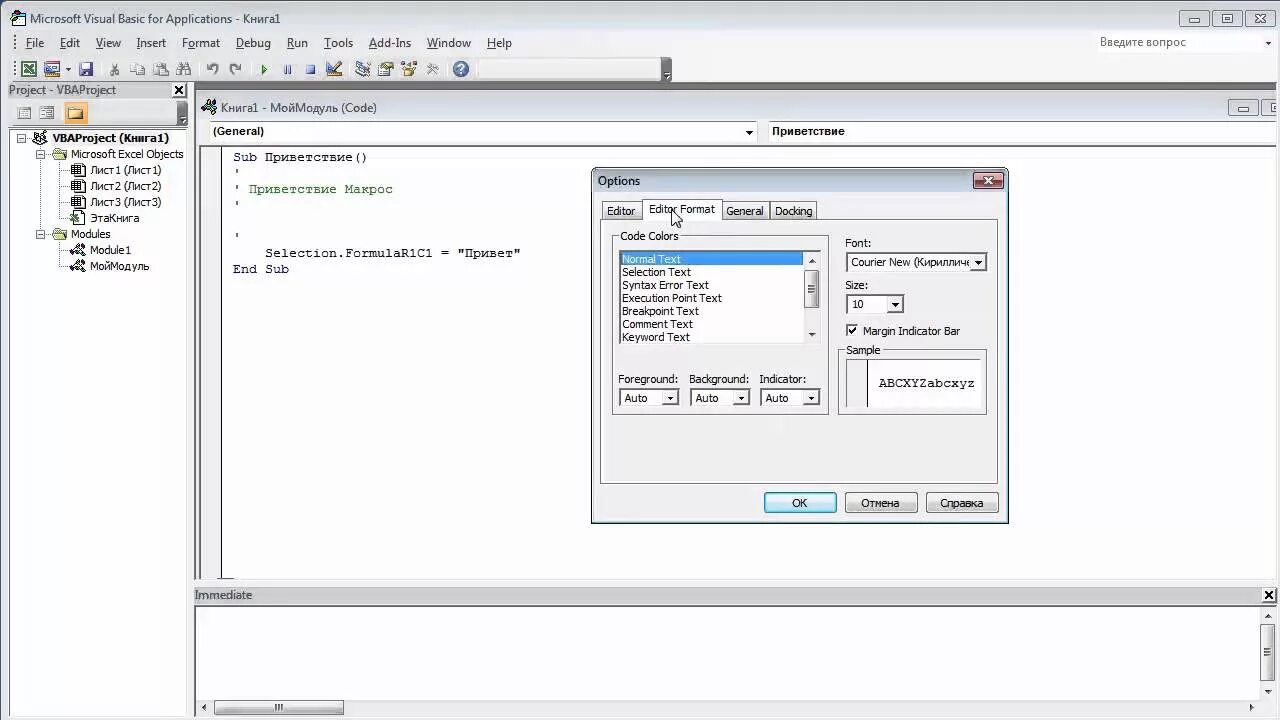Close the Immediate window pane
The height and width of the screenshot is (720, 1280).
click(1269, 595)
